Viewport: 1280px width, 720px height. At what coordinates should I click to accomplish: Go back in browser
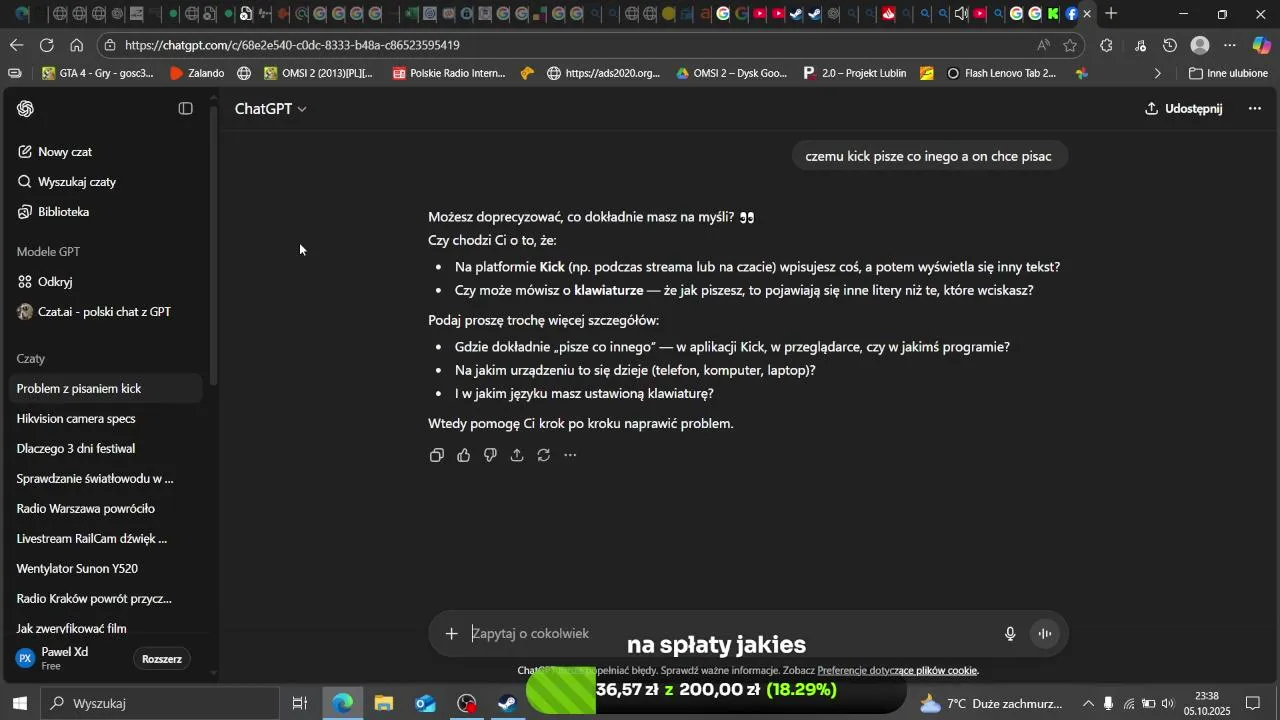[x=17, y=45]
